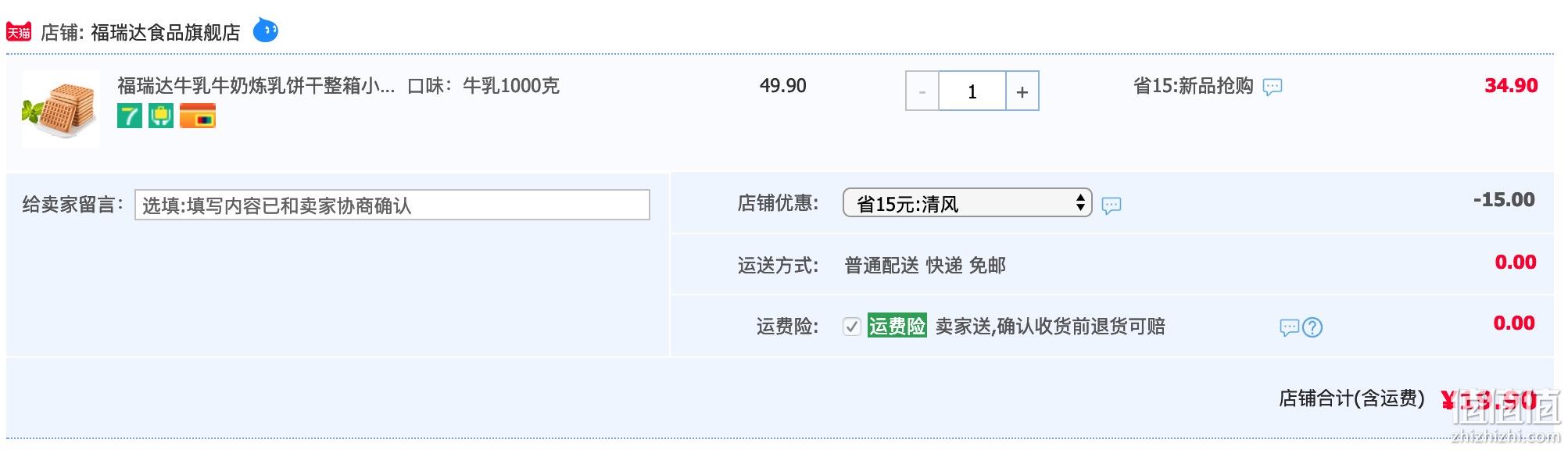This screenshot has height=450, width=1568.
Task: Decrease item quantity with minus button
Action: tap(922, 91)
